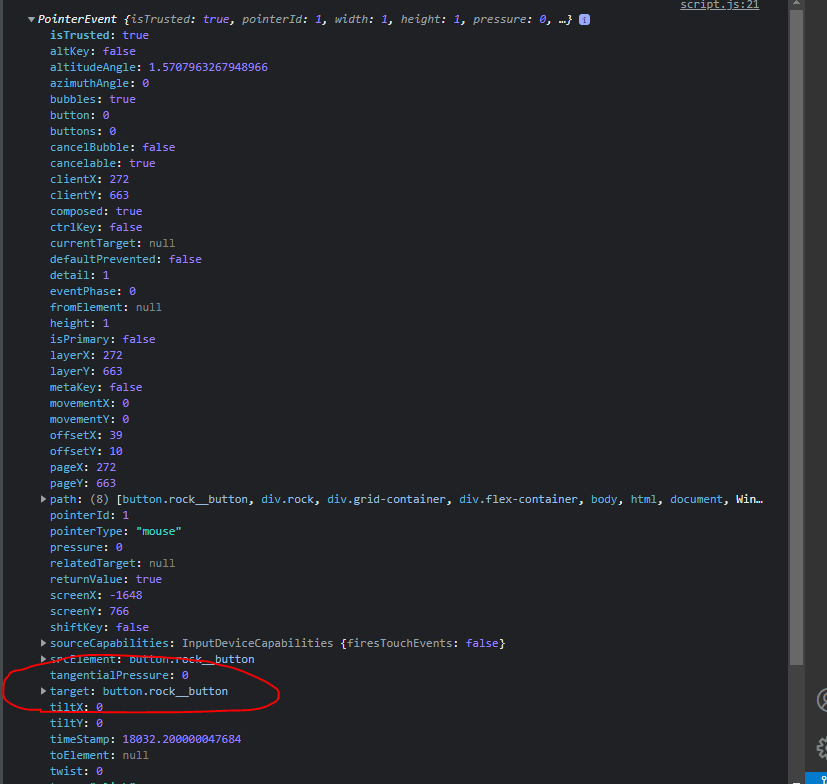Click firesTouchEvents: false in the sourceCapabilities preview
Viewport: 827px width, 784px height.
pyautogui.click(x=422, y=643)
